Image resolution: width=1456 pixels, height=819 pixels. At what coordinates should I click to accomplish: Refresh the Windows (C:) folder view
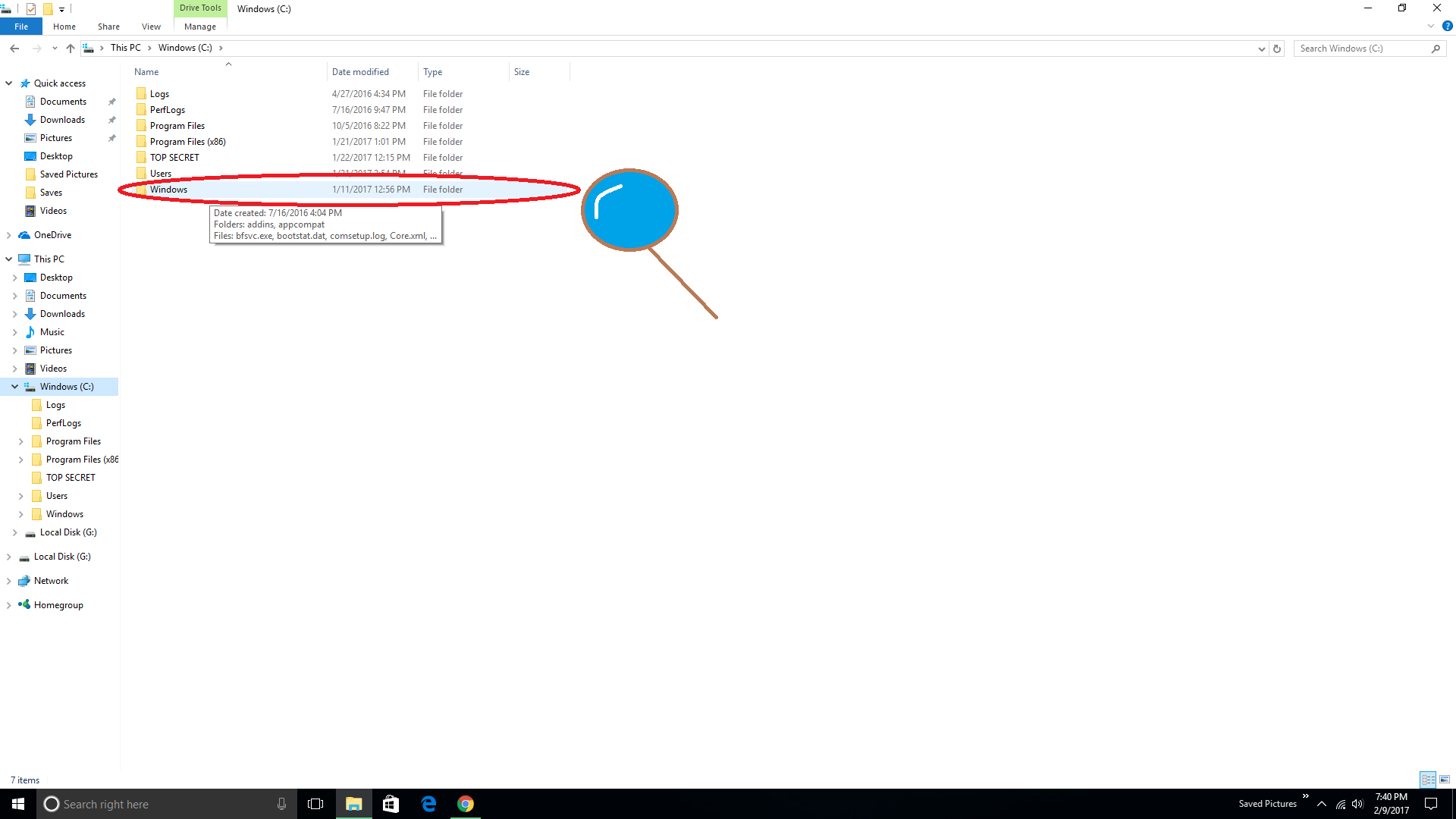click(1277, 49)
